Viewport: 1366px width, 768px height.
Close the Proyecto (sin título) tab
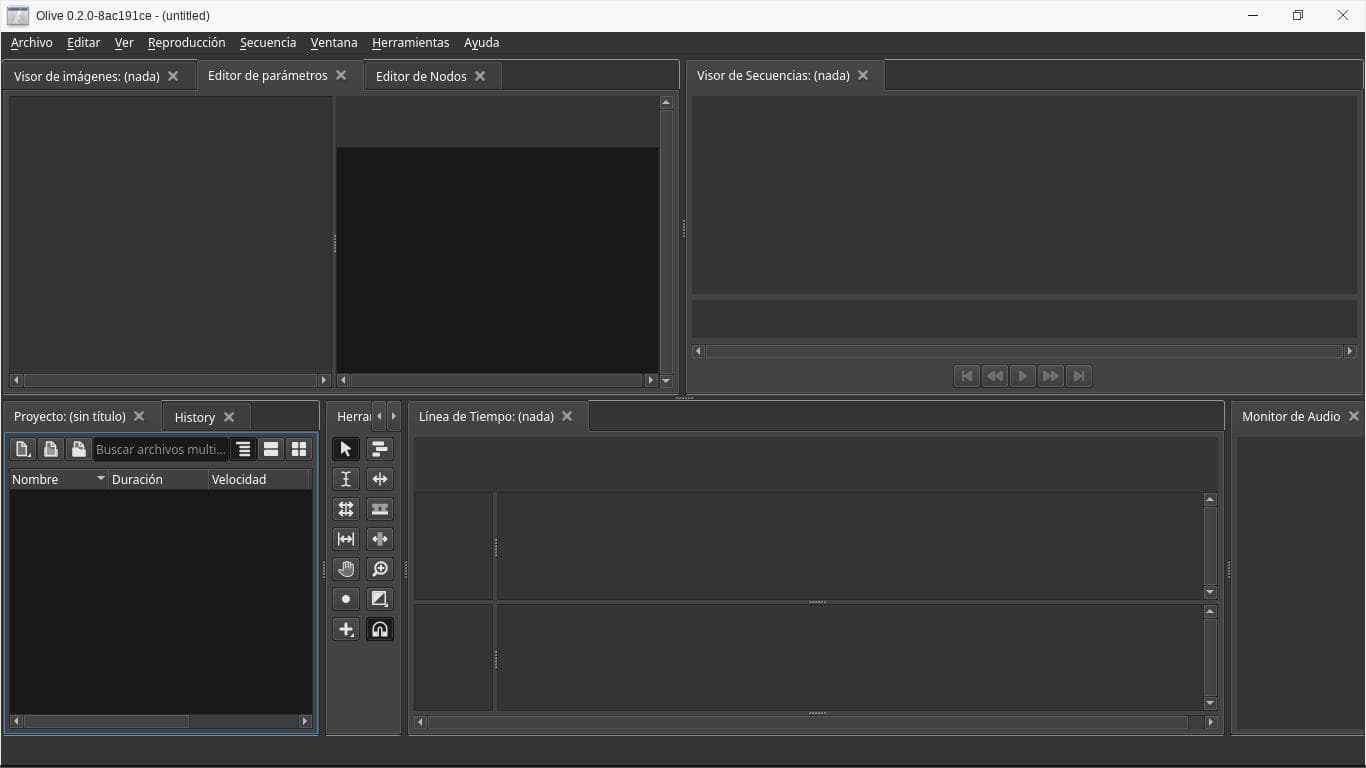[x=139, y=416]
